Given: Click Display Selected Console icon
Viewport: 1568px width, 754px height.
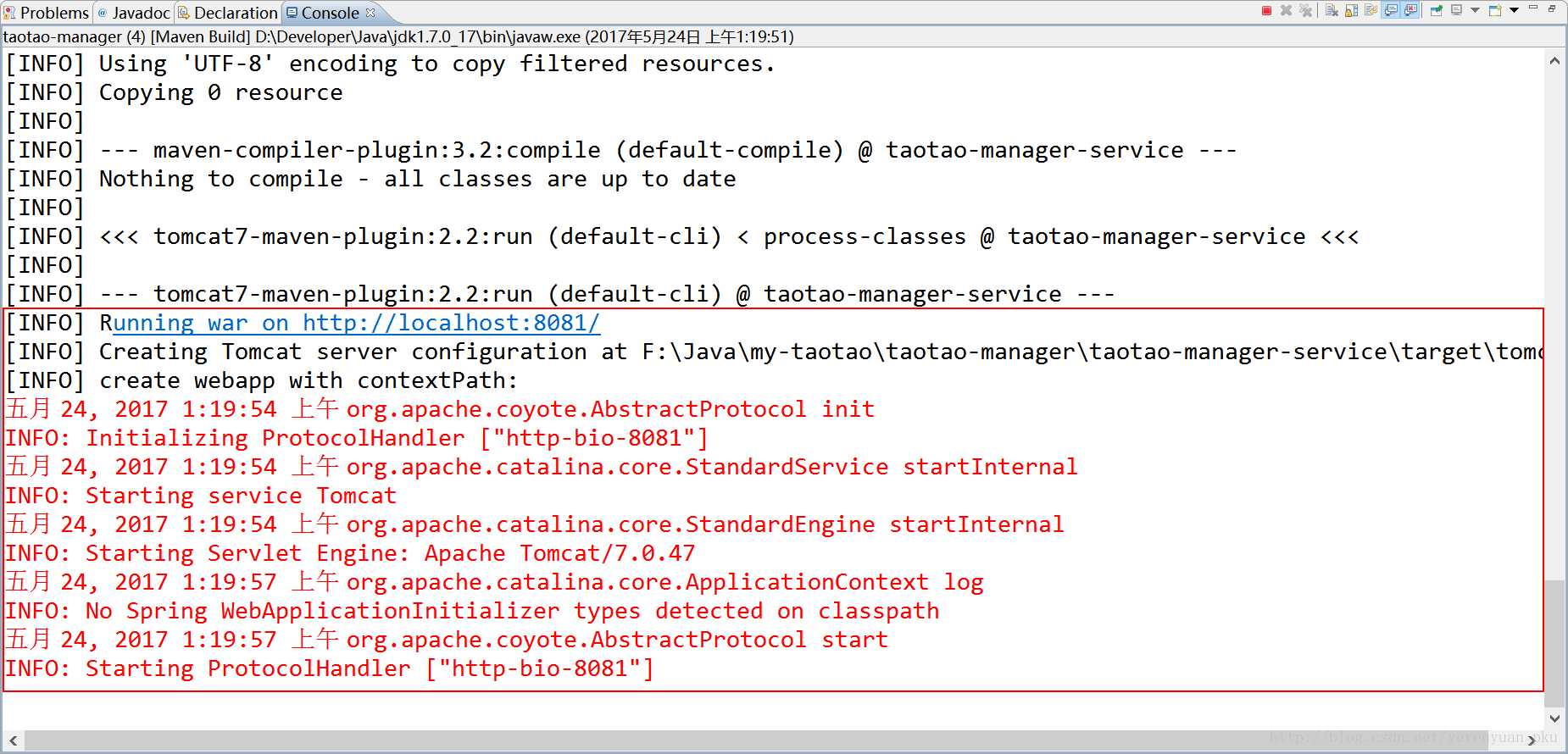Looking at the screenshot, I should 1456,10.
